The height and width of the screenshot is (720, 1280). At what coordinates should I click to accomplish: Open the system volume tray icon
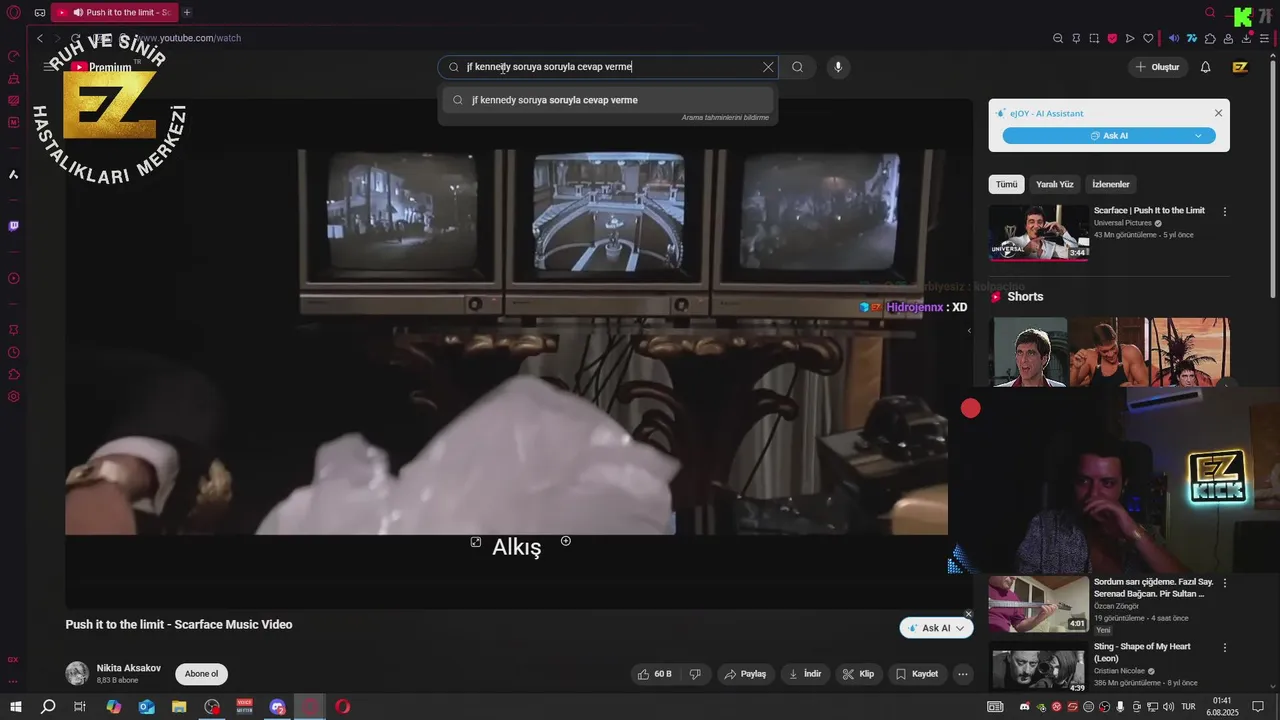click(x=1169, y=707)
